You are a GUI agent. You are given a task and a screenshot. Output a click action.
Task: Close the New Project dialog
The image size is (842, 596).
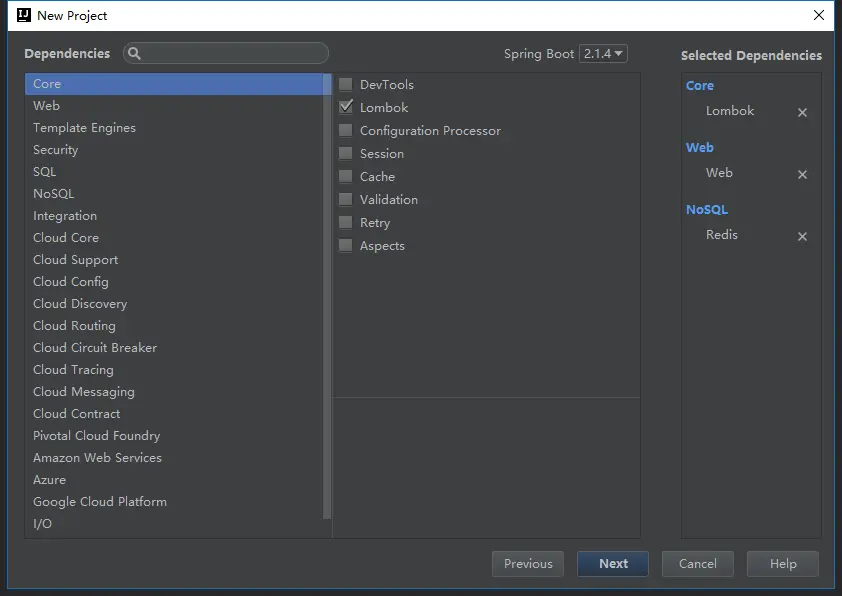818,15
